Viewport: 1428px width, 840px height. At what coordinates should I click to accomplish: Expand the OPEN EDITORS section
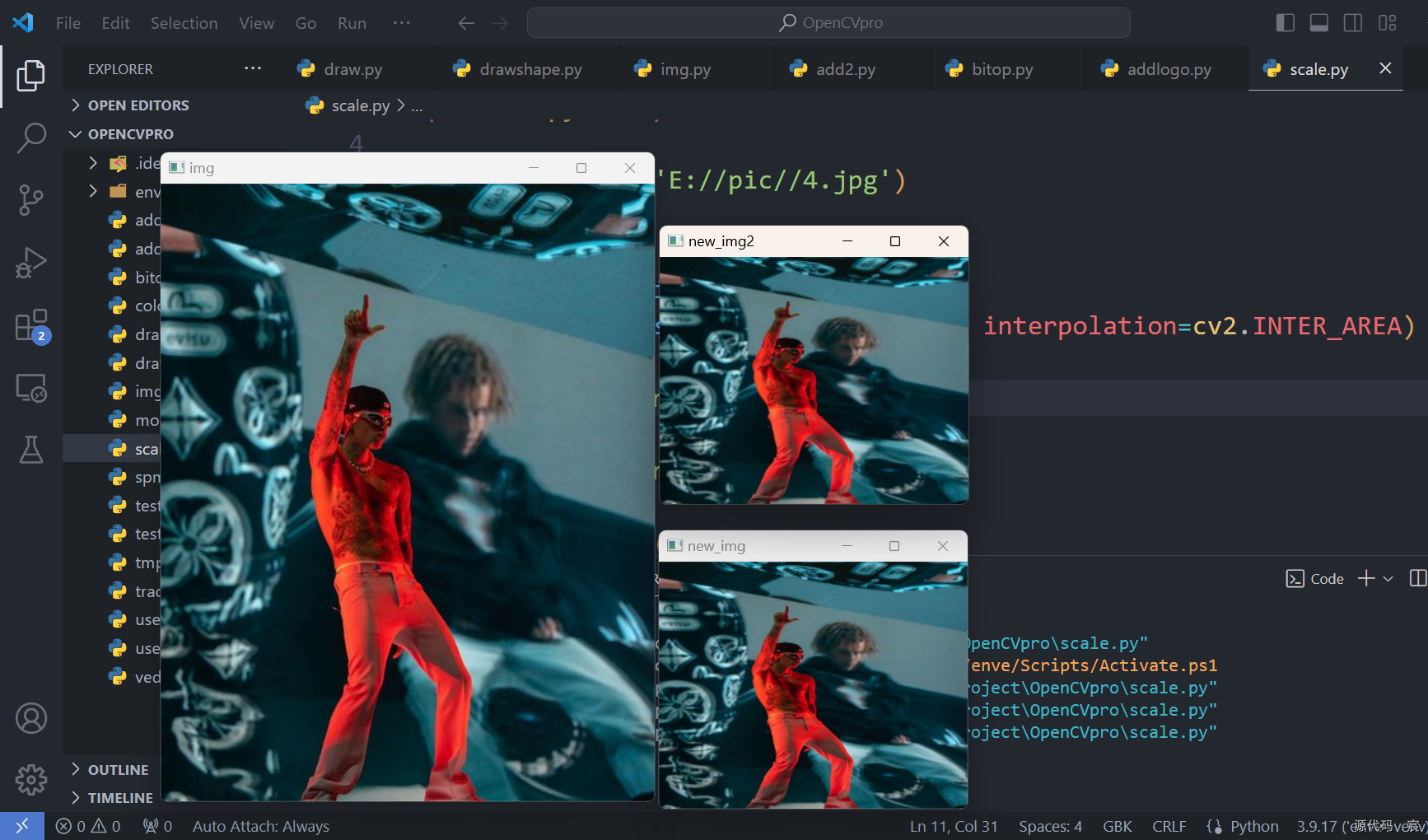tap(138, 105)
